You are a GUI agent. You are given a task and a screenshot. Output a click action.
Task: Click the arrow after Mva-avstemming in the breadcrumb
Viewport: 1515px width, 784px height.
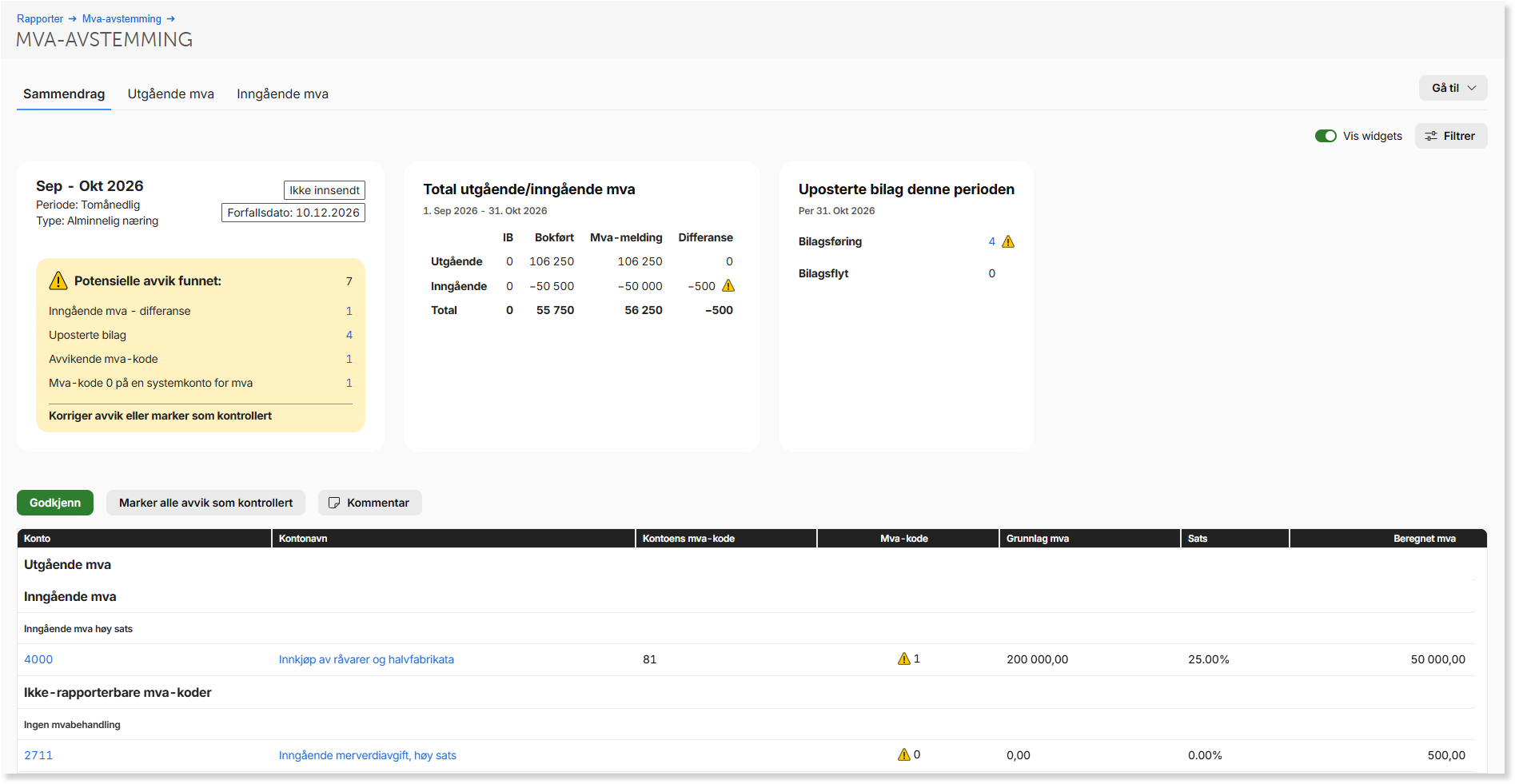(x=170, y=18)
